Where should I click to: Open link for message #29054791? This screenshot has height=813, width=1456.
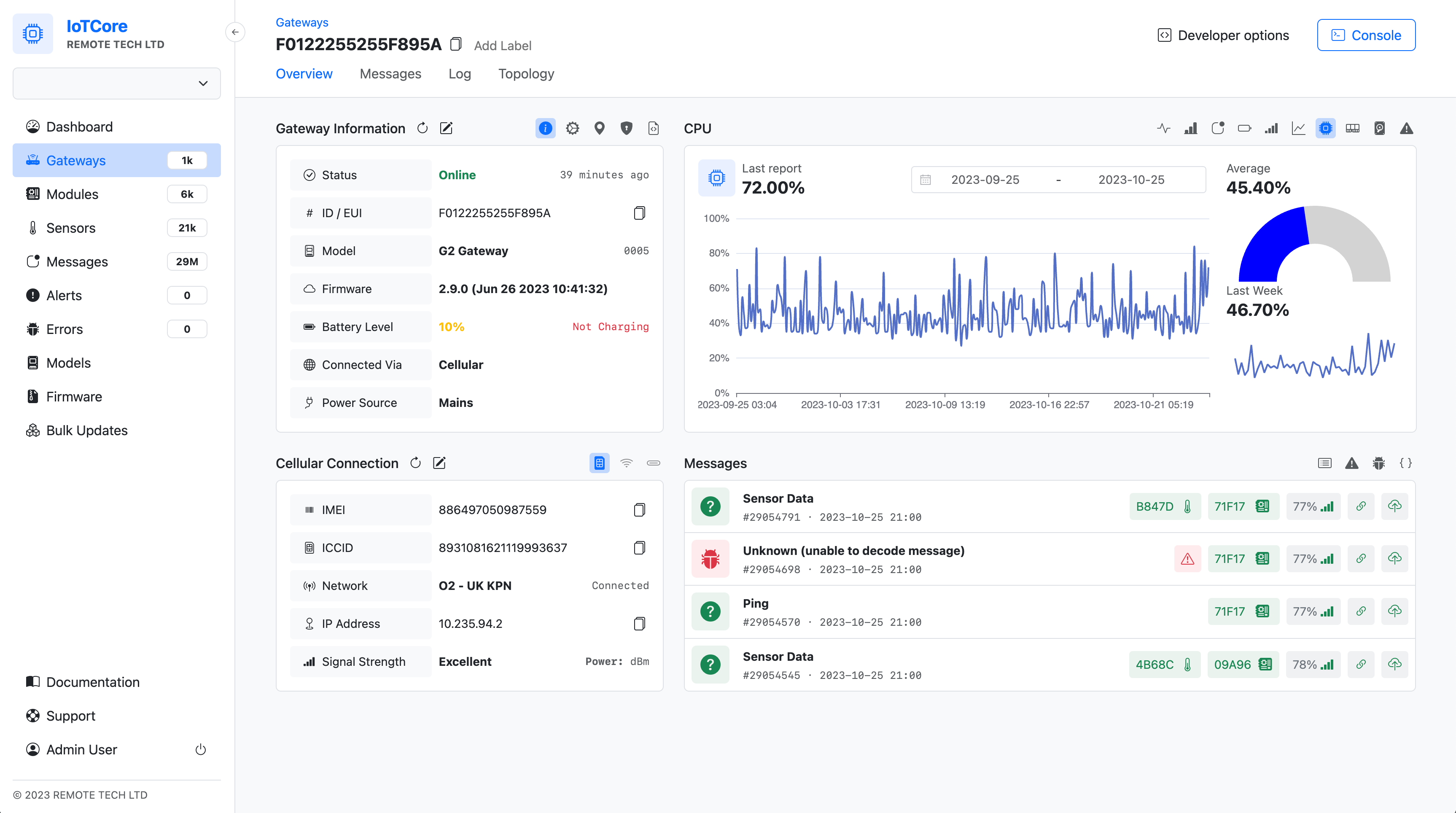[x=1361, y=506]
